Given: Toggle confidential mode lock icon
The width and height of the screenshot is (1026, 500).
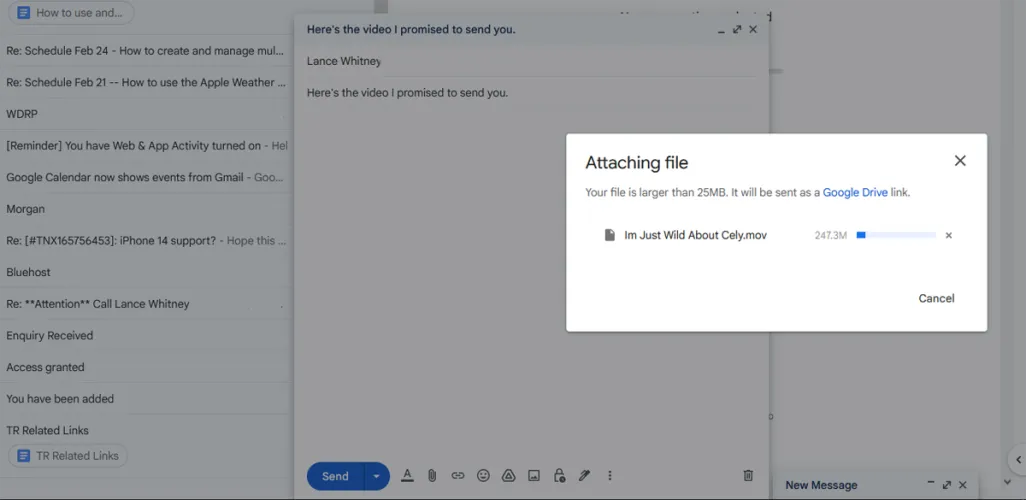Looking at the screenshot, I should coord(559,476).
